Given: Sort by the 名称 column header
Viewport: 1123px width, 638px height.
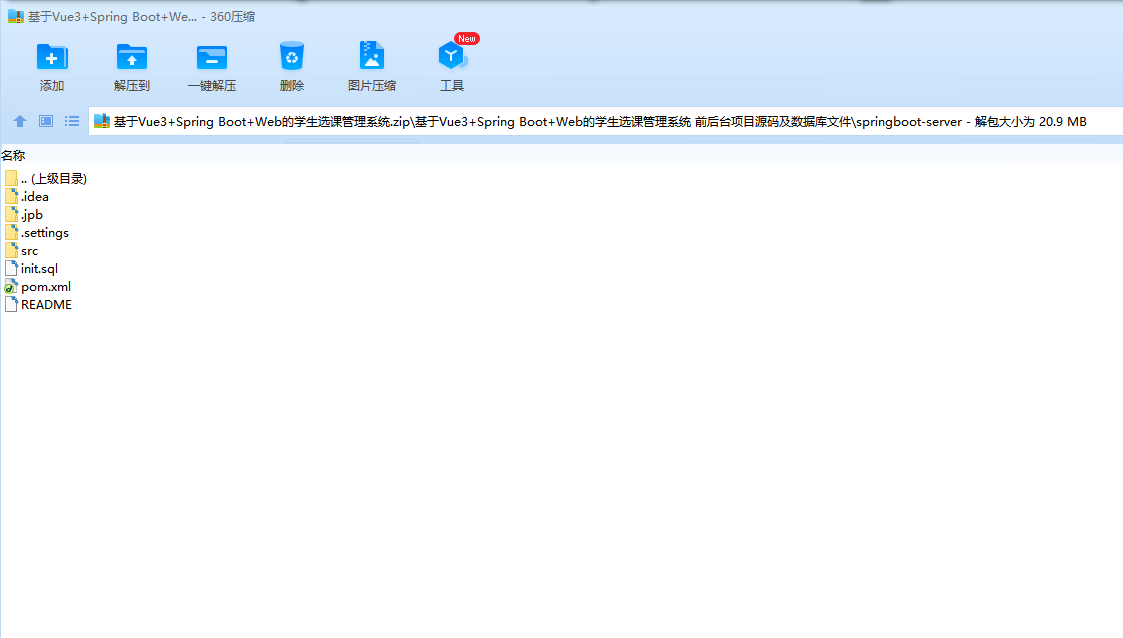Looking at the screenshot, I should (13, 155).
